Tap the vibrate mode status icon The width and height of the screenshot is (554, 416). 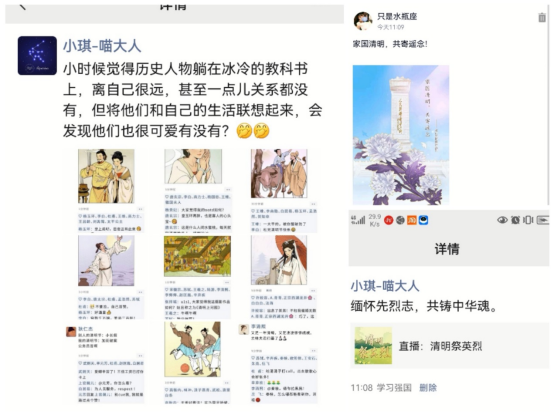point(528,220)
